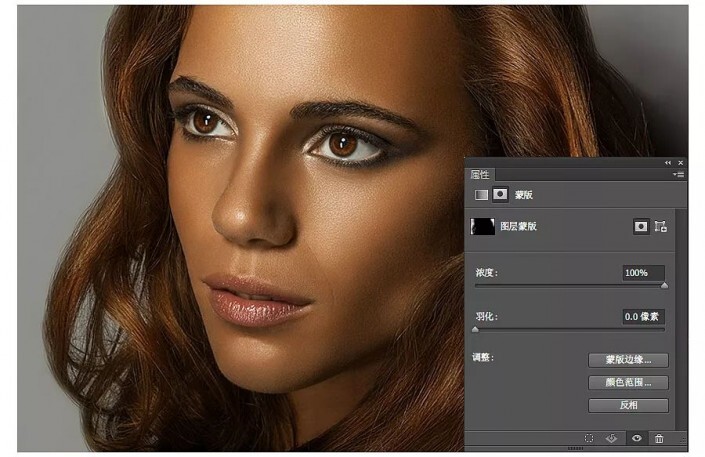Select the Masks mode icon in 属性 panel

(x=500, y=195)
